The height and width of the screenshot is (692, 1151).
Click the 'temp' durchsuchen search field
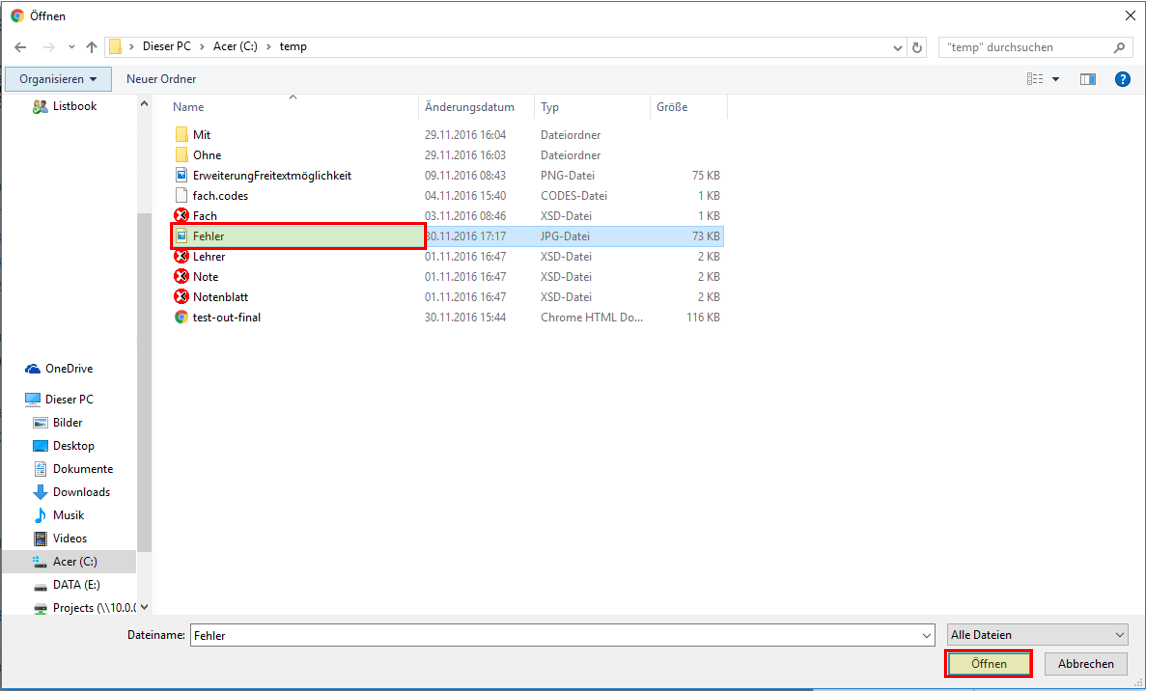1025,47
